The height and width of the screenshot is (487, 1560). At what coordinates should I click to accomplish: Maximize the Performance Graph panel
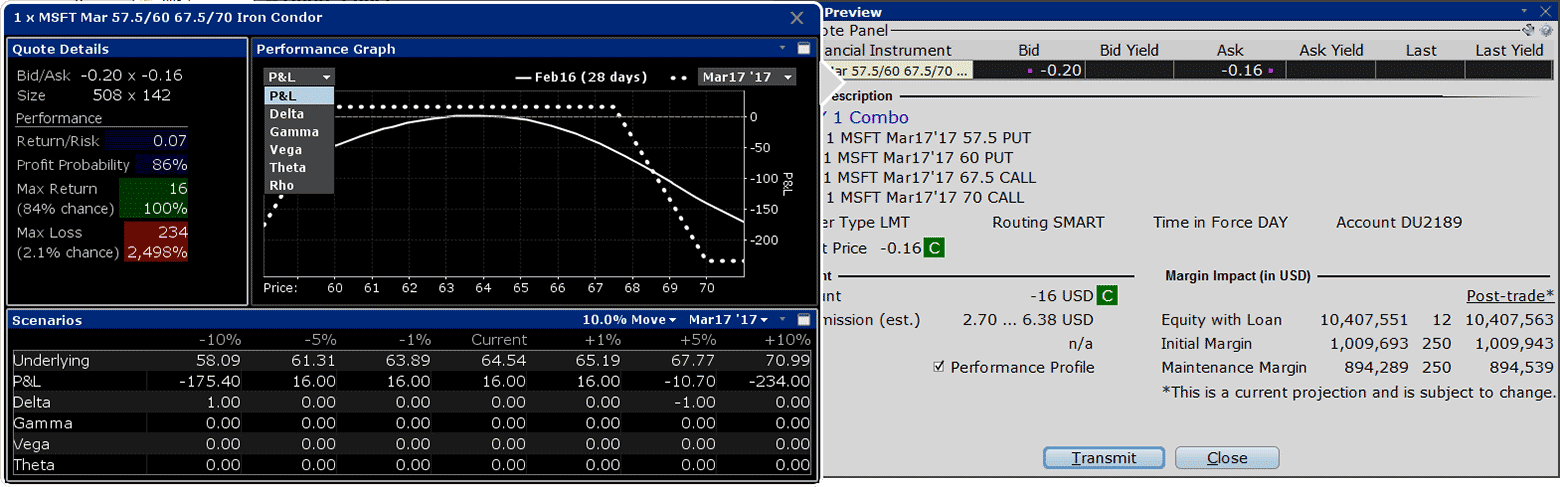pos(803,48)
